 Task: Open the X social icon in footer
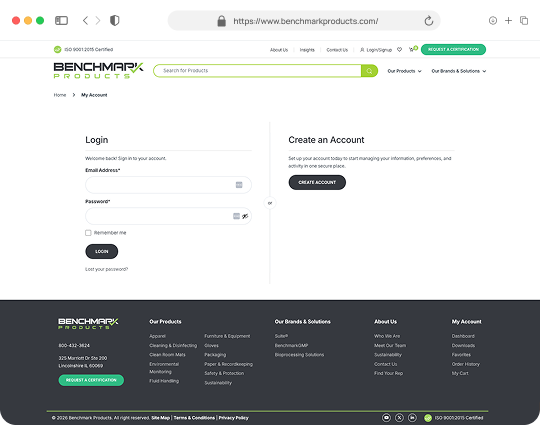[399, 418]
